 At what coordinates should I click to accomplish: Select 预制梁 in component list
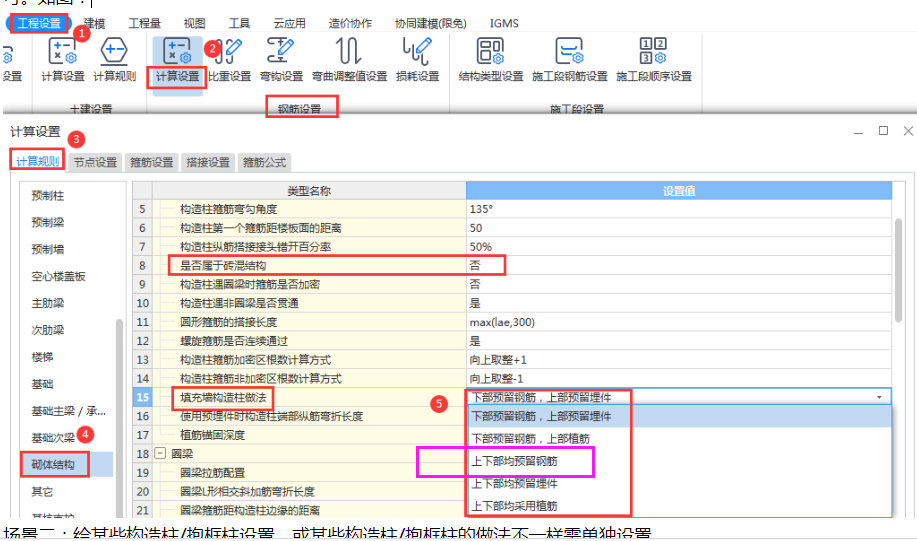48,222
